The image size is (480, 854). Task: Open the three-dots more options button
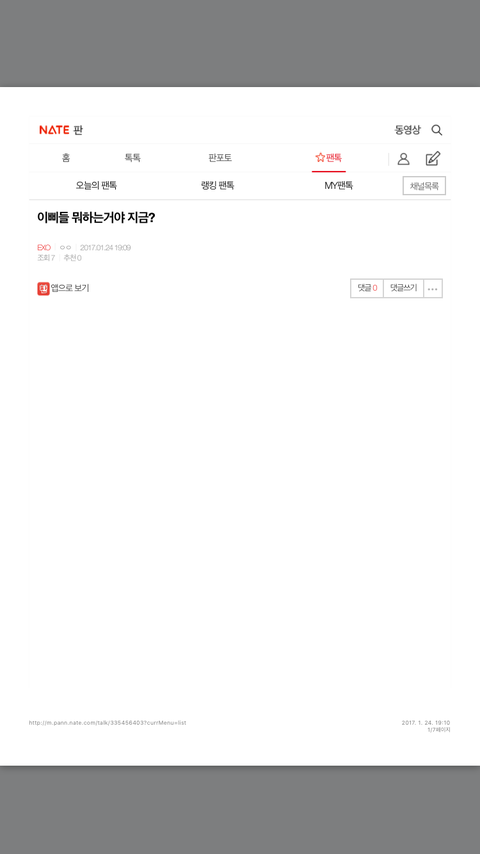(x=433, y=289)
